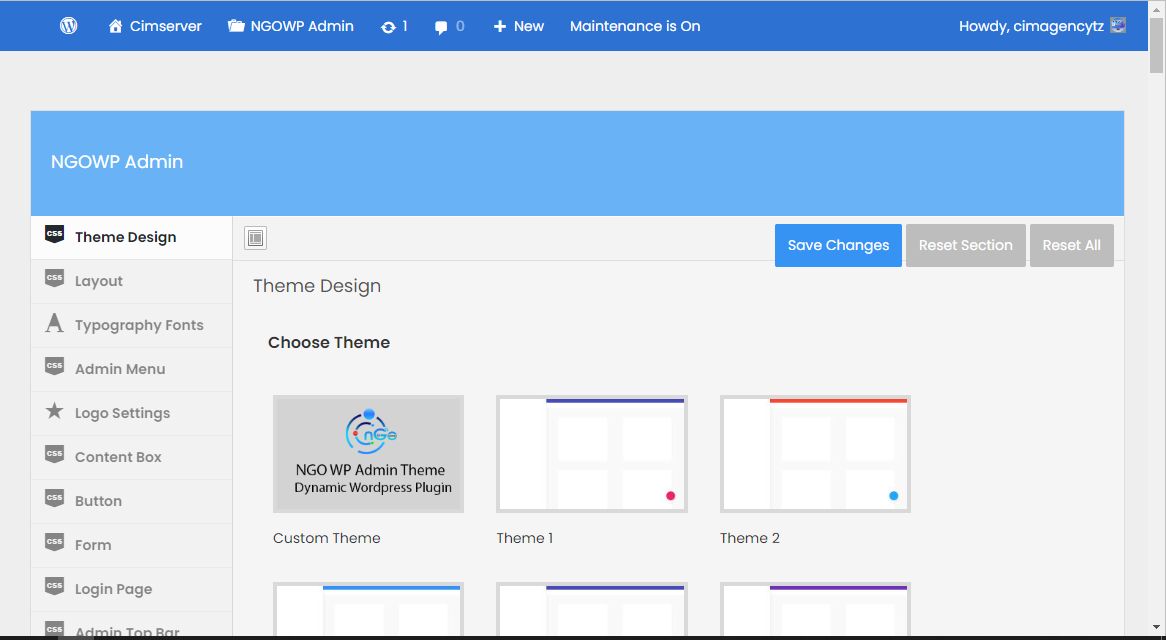Viewport: 1166px width, 640px height.
Task: Open the Content Box section
Action: [132, 457]
